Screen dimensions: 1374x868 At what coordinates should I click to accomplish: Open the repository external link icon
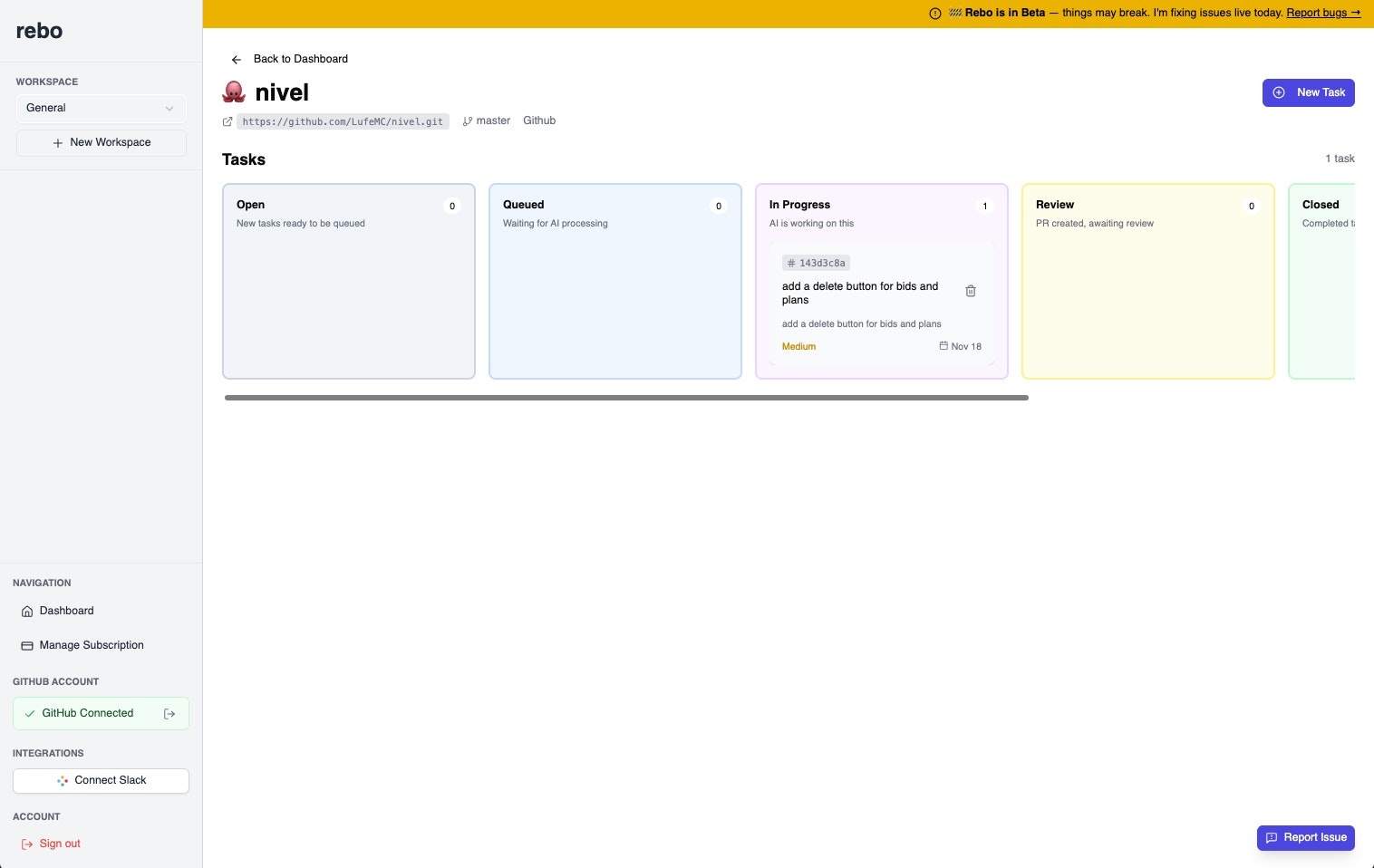(228, 121)
